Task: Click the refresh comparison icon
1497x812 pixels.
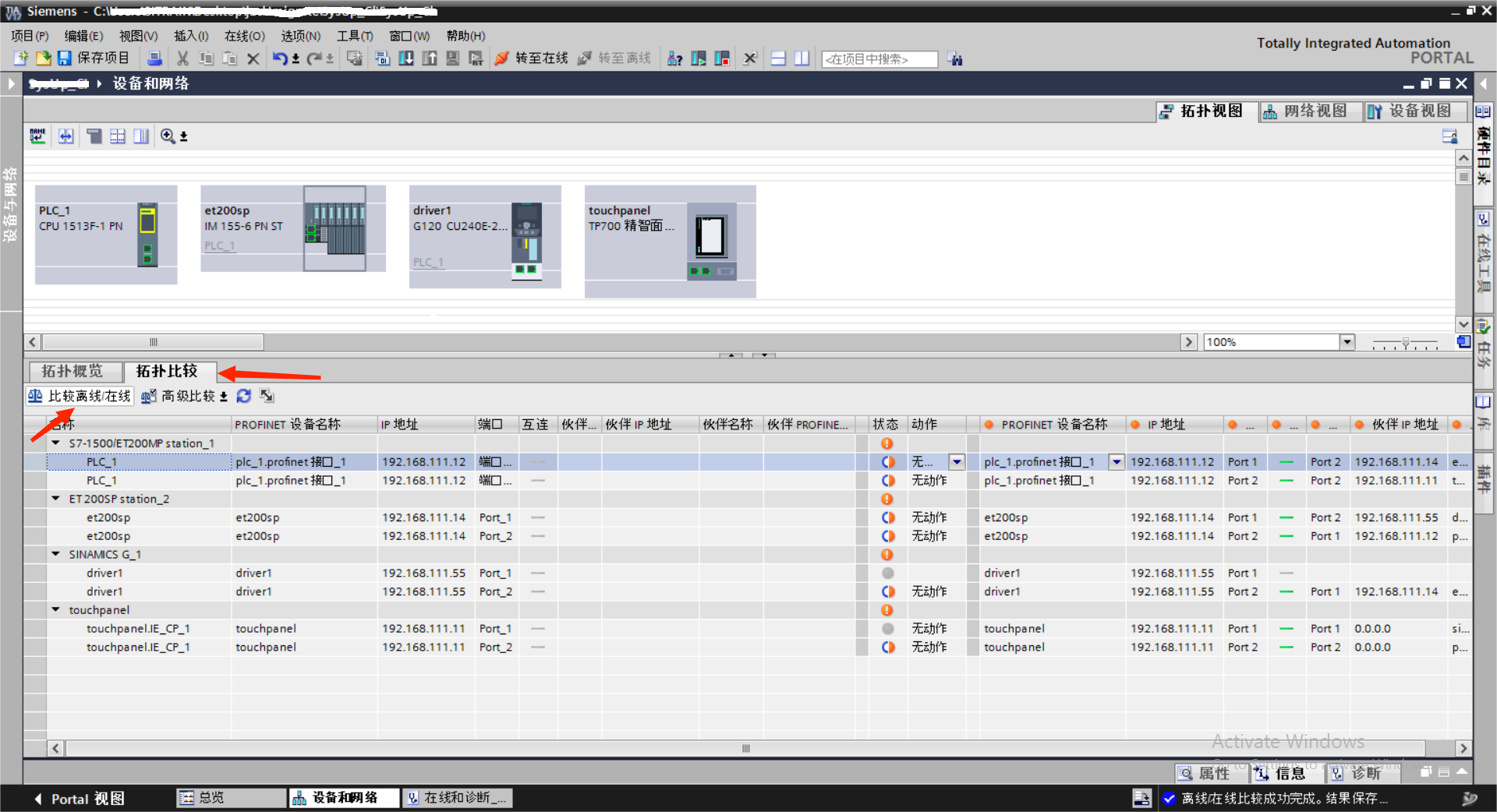Action: (244, 396)
